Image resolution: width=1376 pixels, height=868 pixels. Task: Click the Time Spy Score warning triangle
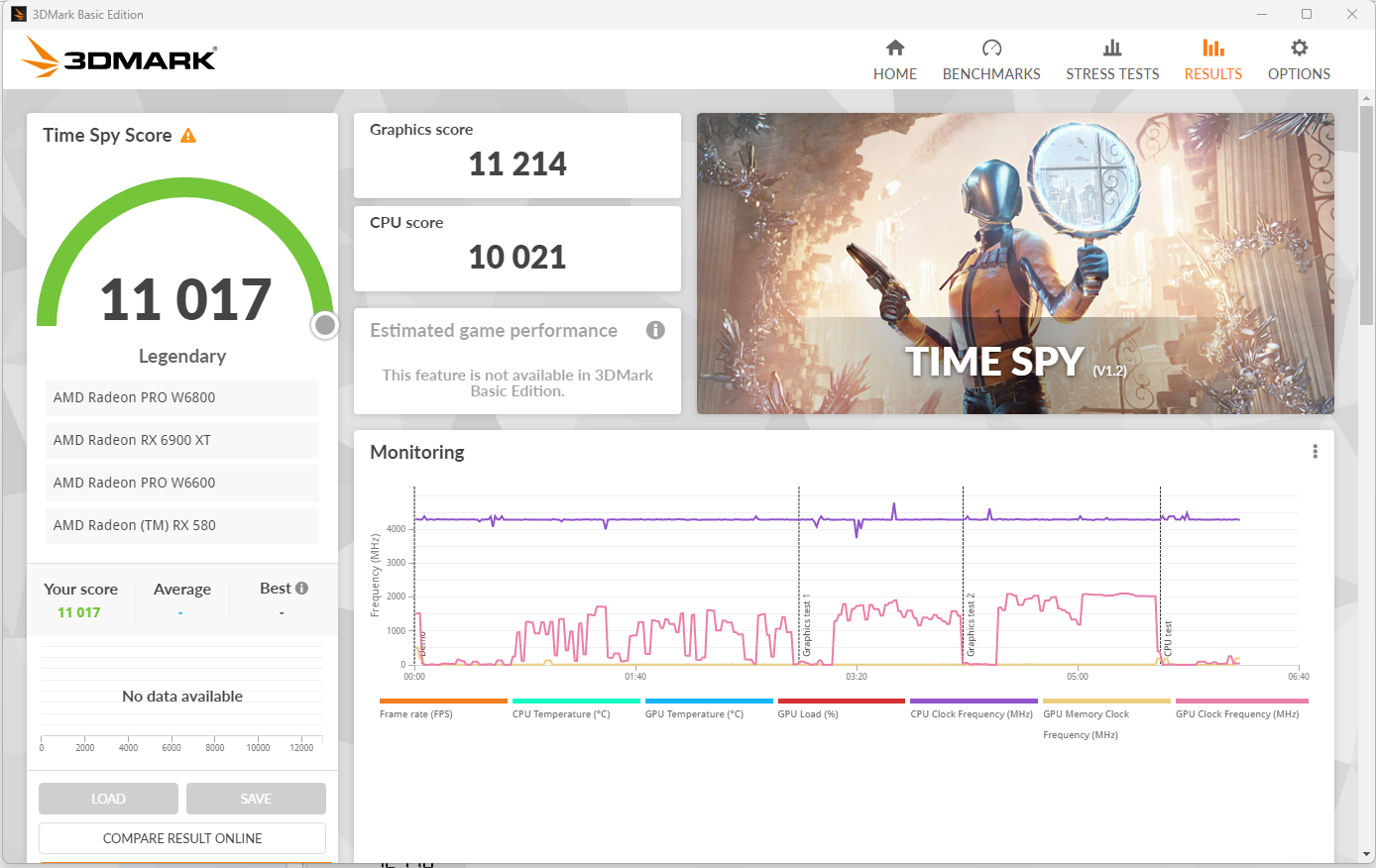pyautogui.click(x=188, y=136)
